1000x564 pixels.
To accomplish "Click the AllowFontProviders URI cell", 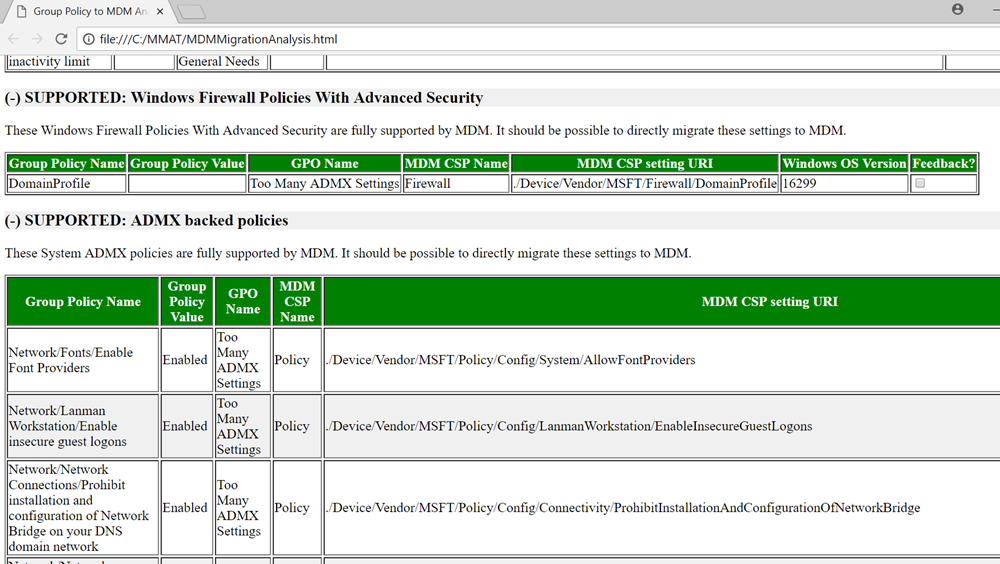I will pyautogui.click(x=662, y=360).
